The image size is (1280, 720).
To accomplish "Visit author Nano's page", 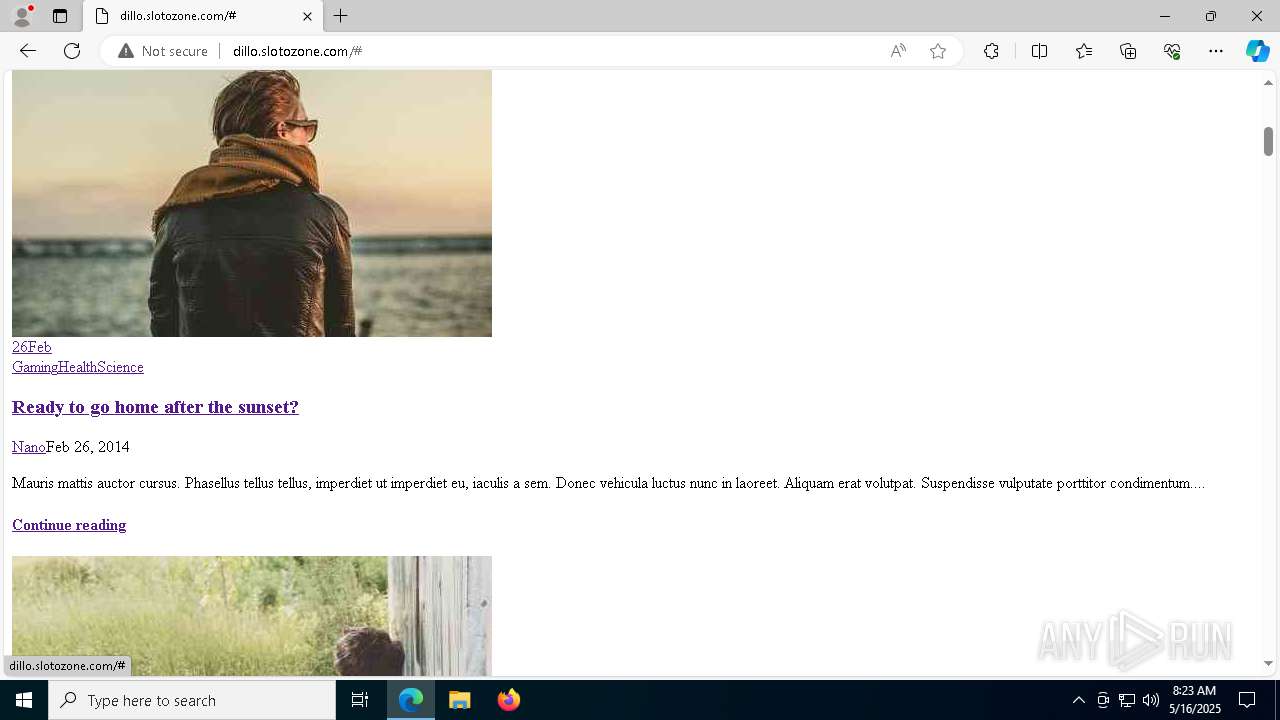I will (29, 447).
